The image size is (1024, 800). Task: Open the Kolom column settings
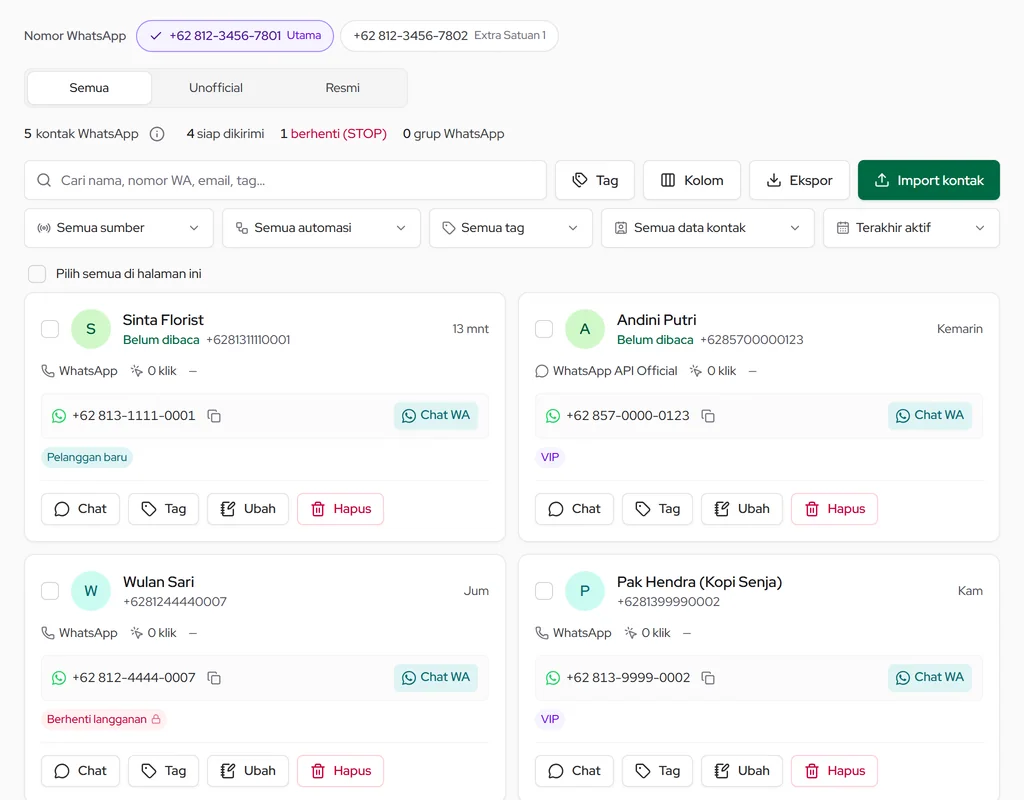coord(692,180)
